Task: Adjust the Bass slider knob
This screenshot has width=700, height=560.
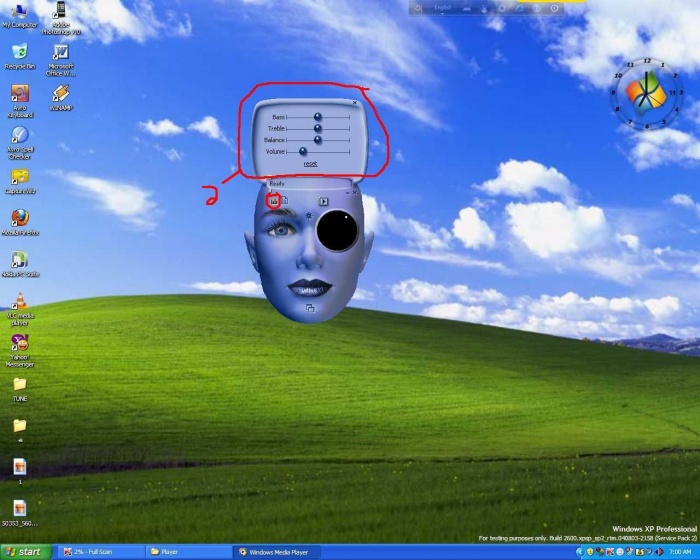Action: pyautogui.click(x=318, y=117)
